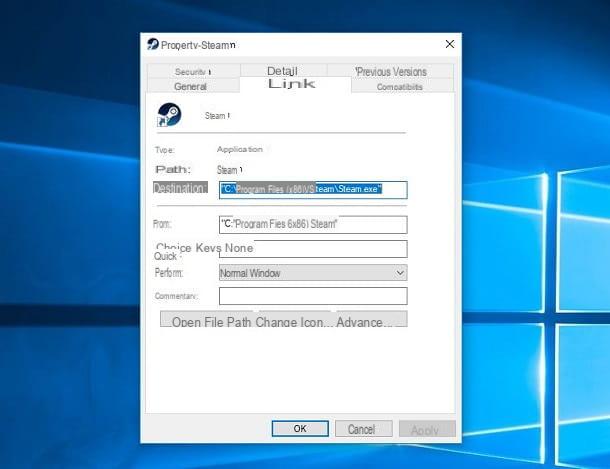This screenshot has height=469, width=610.
Task: Switch to the Security tab
Action: (x=193, y=72)
